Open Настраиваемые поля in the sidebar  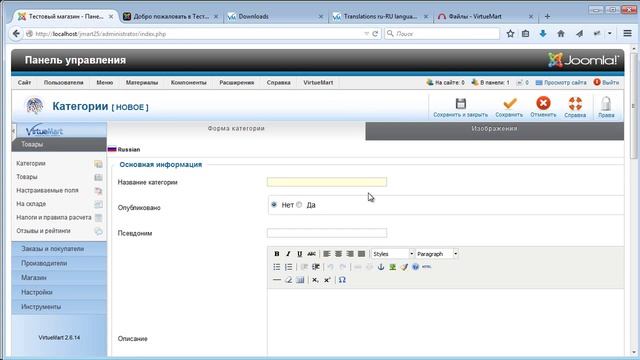pyautogui.click(x=47, y=190)
